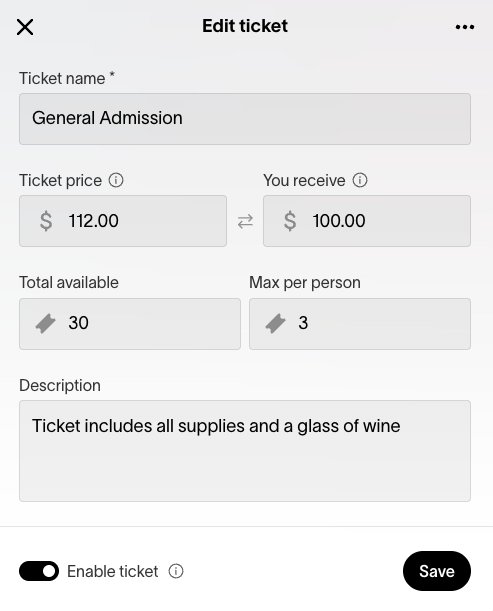Click the You receive info icon
This screenshot has height=611, width=493.
360,180
